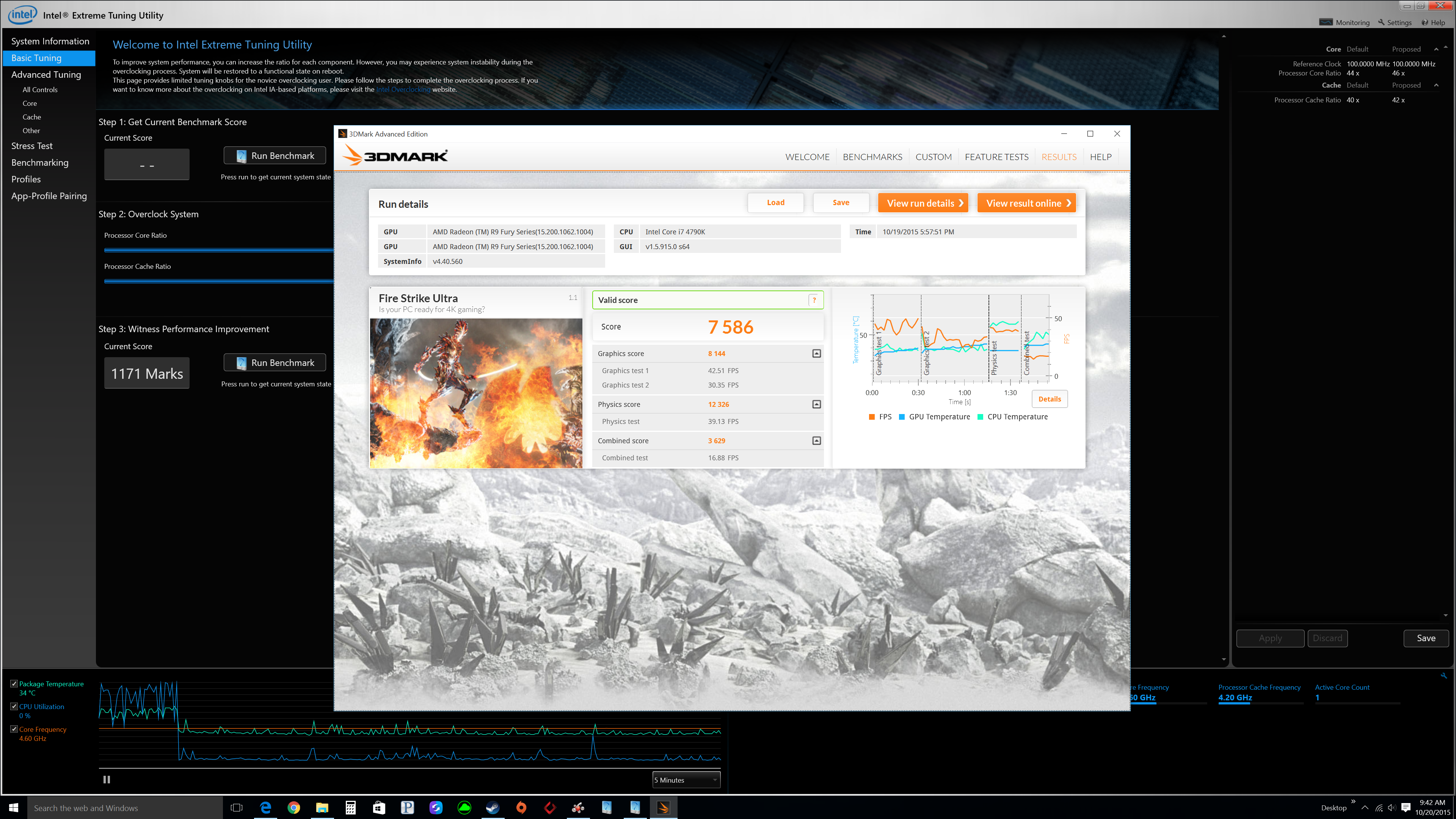Collapse the Core section in the proposed panel
This screenshot has width=1456, height=819.
tap(1436, 49)
